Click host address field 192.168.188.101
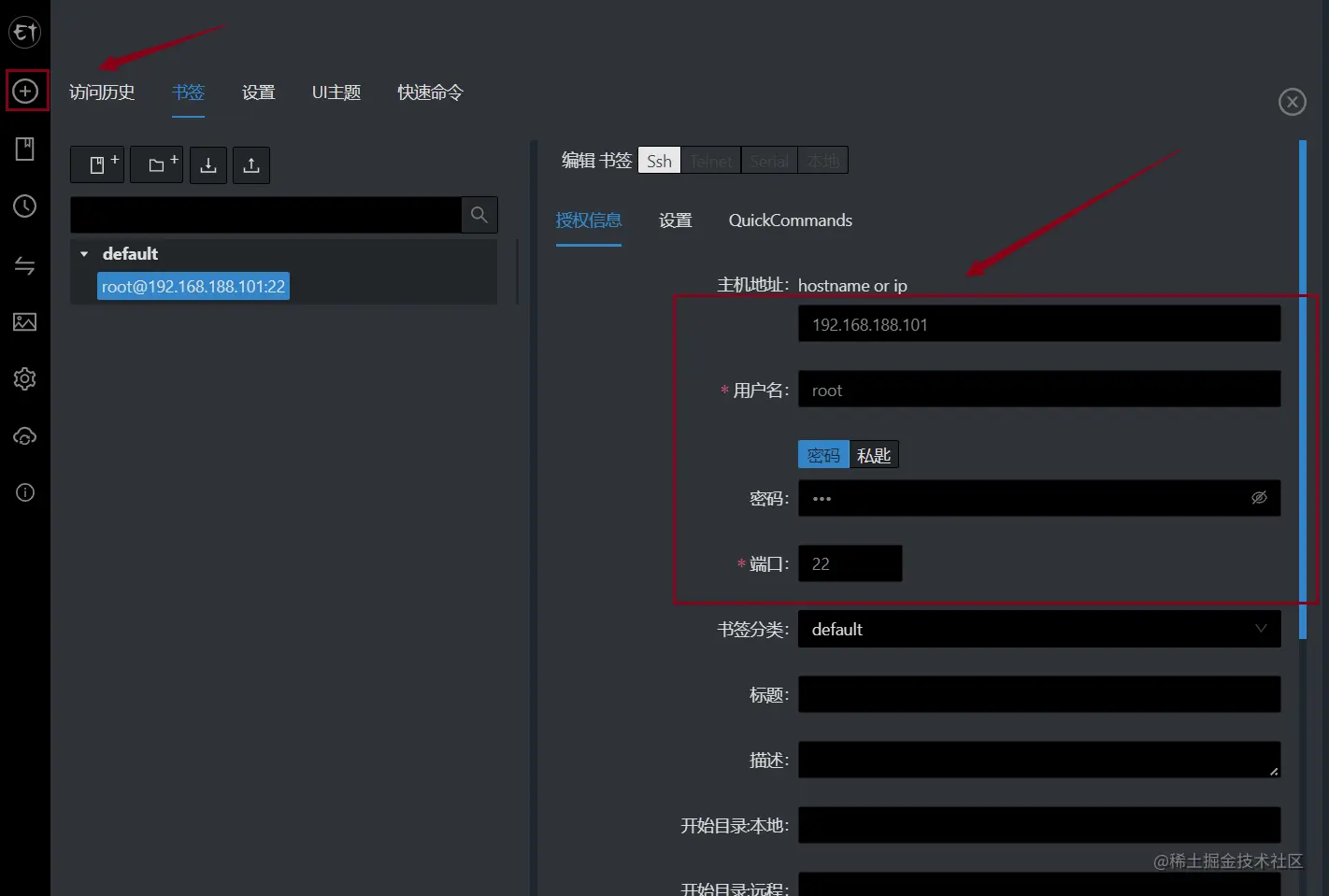This screenshot has width=1329, height=896. pyautogui.click(x=1039, y=324)
